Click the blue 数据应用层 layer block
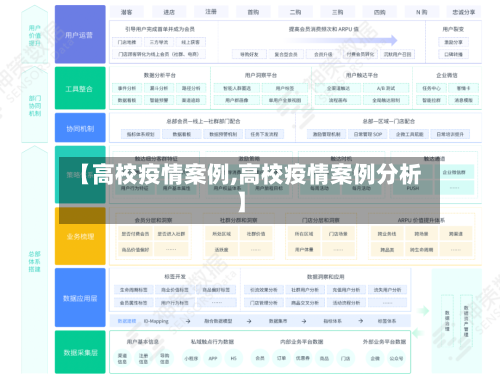This screenshot has height=381, width=500. (80, 298)
